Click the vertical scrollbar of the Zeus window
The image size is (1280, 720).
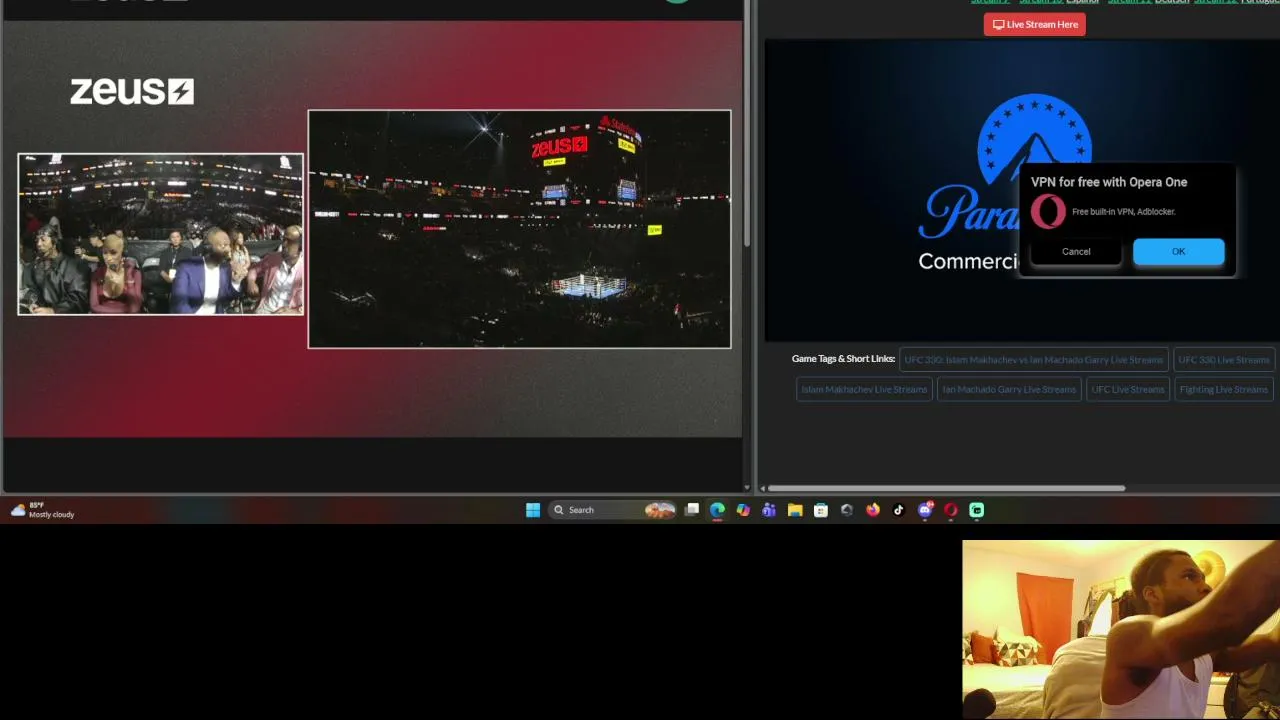click(x=747, y=125)
